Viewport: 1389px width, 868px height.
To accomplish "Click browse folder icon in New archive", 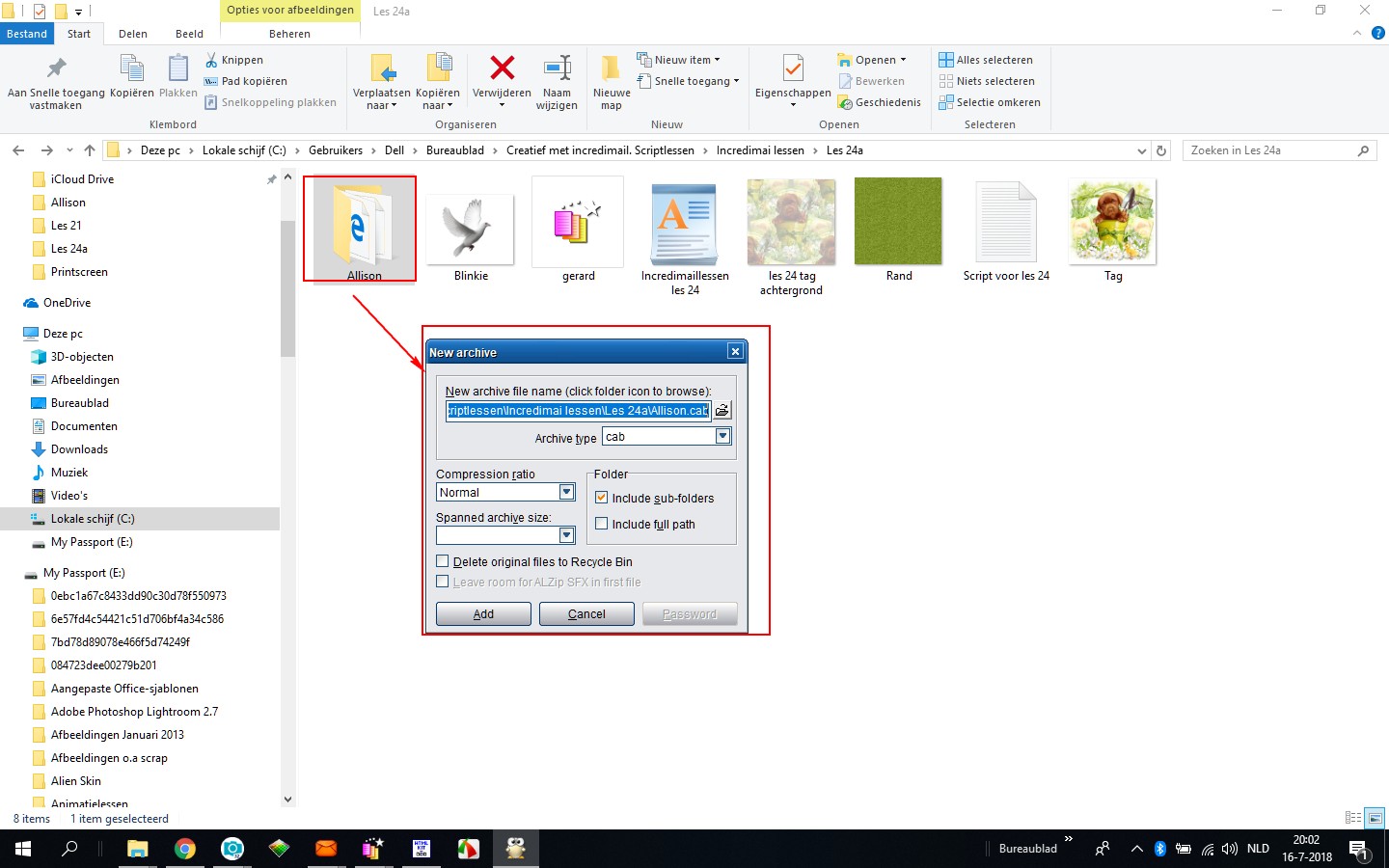I will [722, 410].
